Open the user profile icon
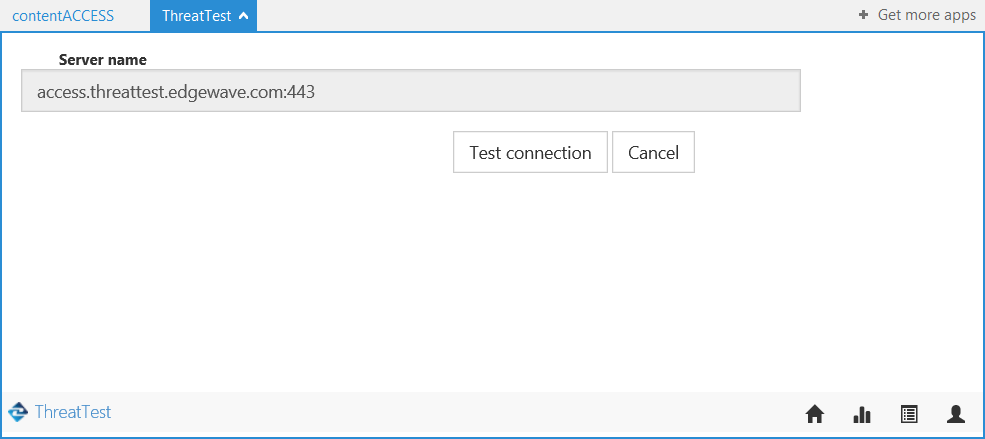The image size is (985, 439). [956, 414]
